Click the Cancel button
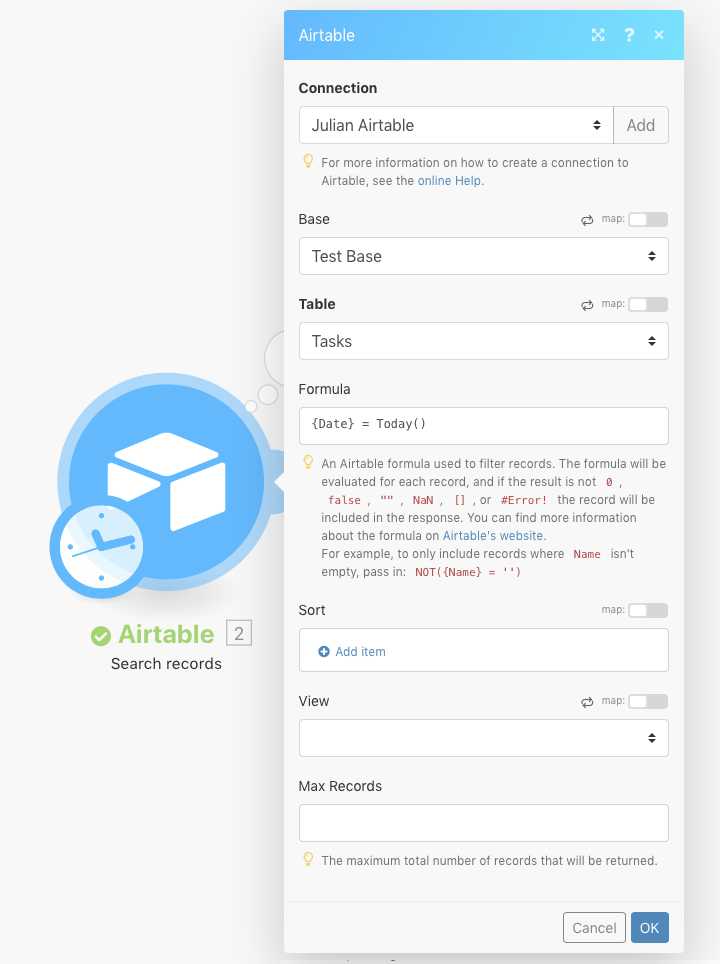This screenshot has height=964, width=720. [x=594, y=928]
